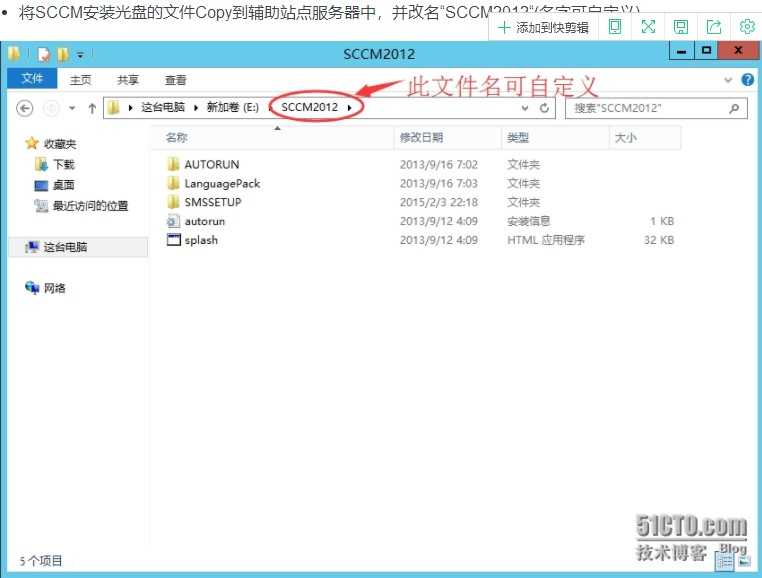Open the 共享 ribbon tab
This screenshot has width=762, height=578.
[x=128, y=80]
